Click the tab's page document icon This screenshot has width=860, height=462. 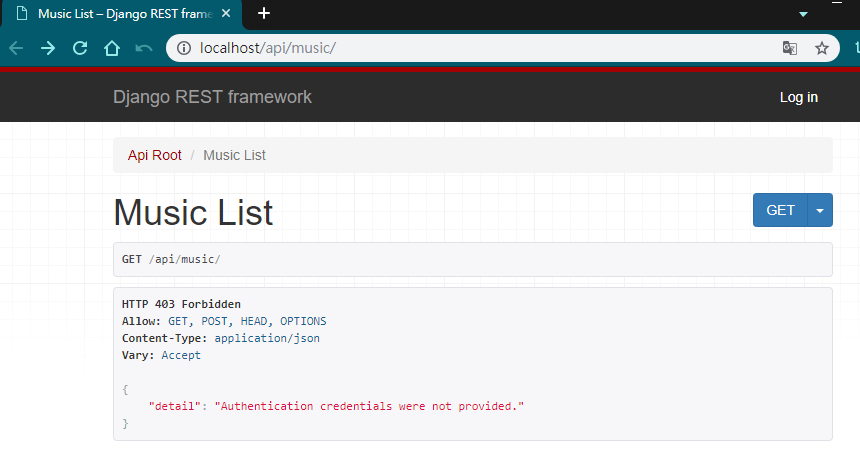coord(22,13)
